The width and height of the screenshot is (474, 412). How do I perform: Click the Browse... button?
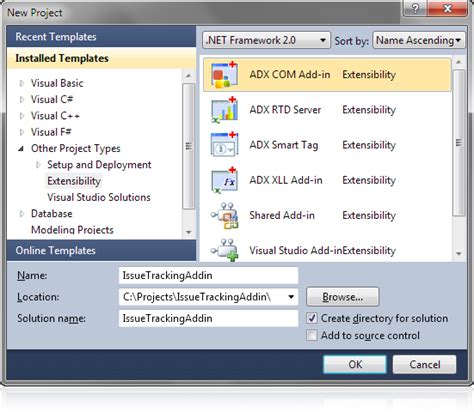(x=343, y=297)
